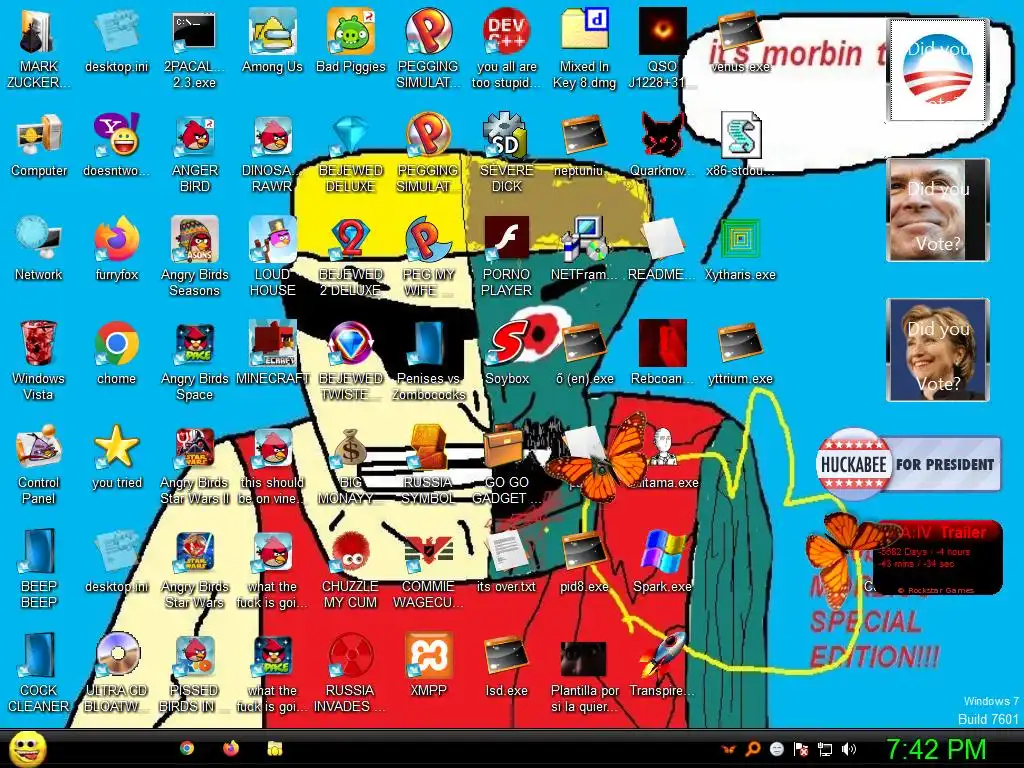Screen dimensions: 1024x768
Task: Select the LOUD HOUSE shortcut
Action: 272,257
